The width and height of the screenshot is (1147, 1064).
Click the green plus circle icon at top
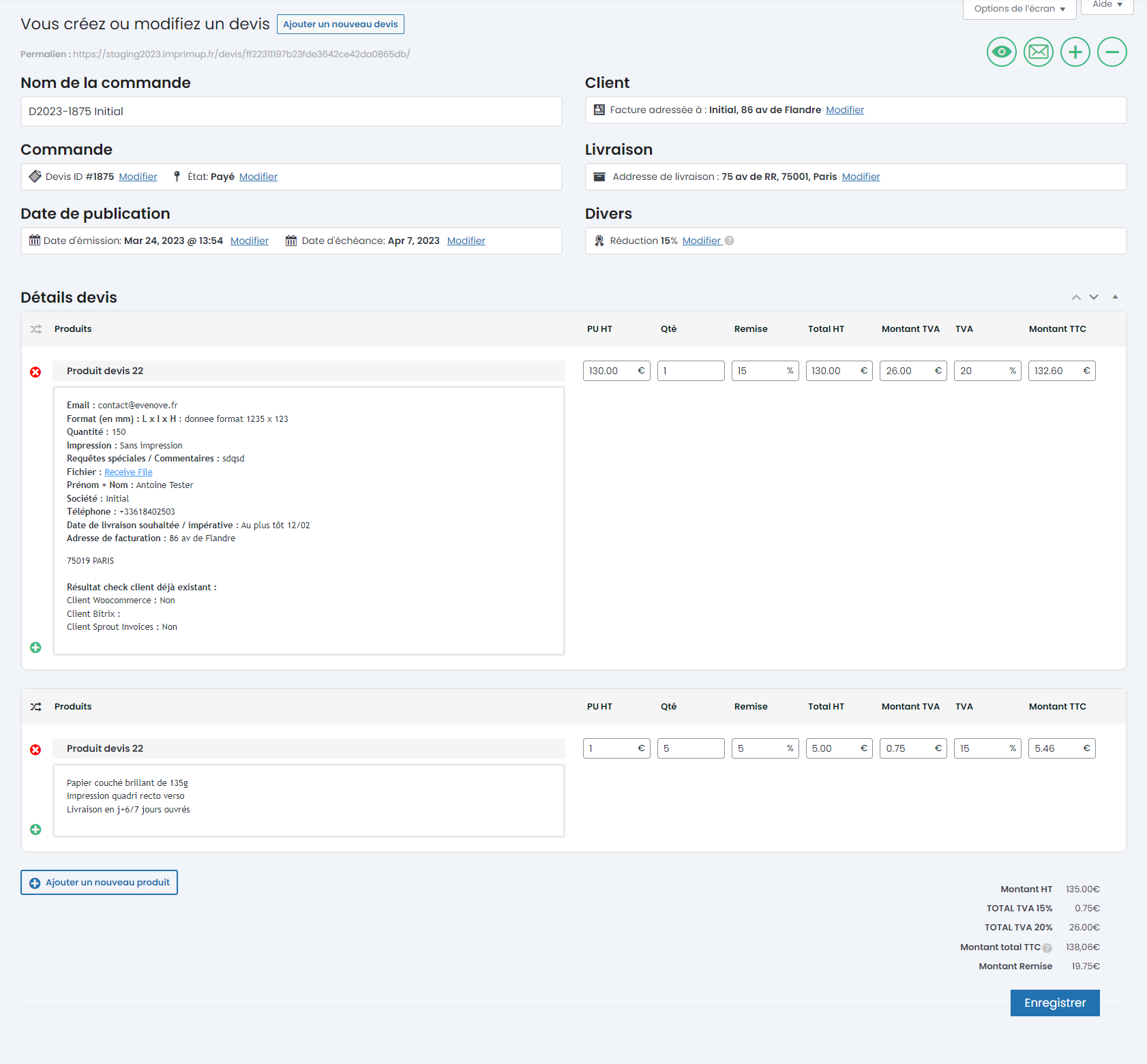click(1075, 52)
